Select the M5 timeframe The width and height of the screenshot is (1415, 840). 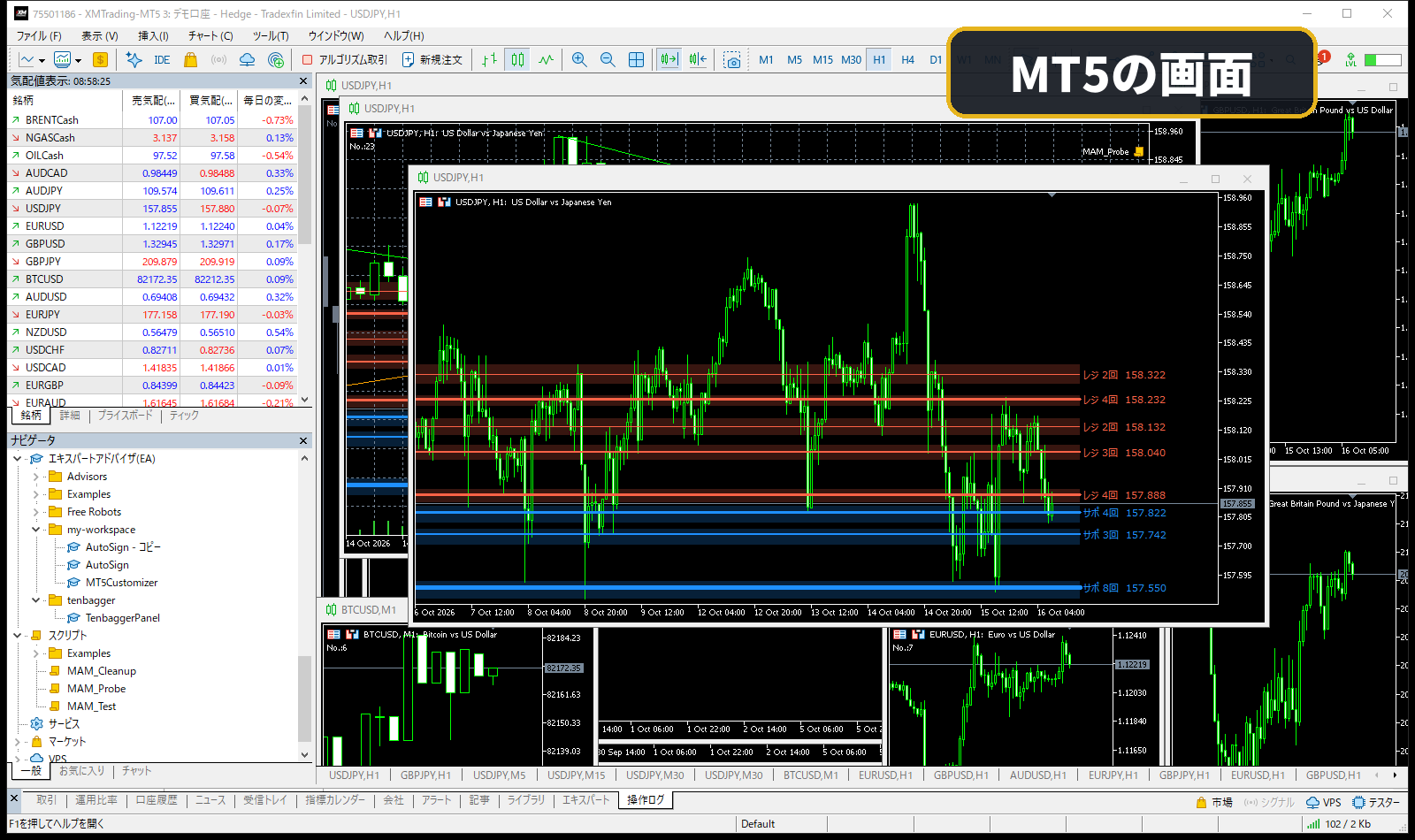[x=794, y=60]
